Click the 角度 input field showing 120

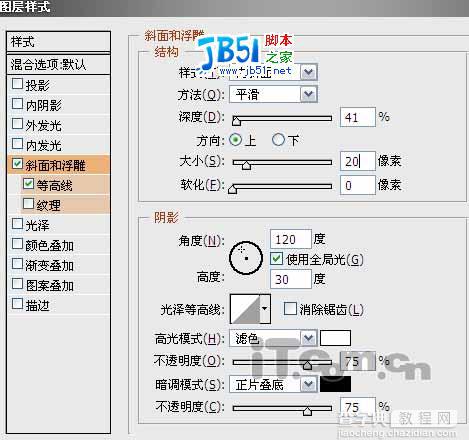click(x=291, y=239)
